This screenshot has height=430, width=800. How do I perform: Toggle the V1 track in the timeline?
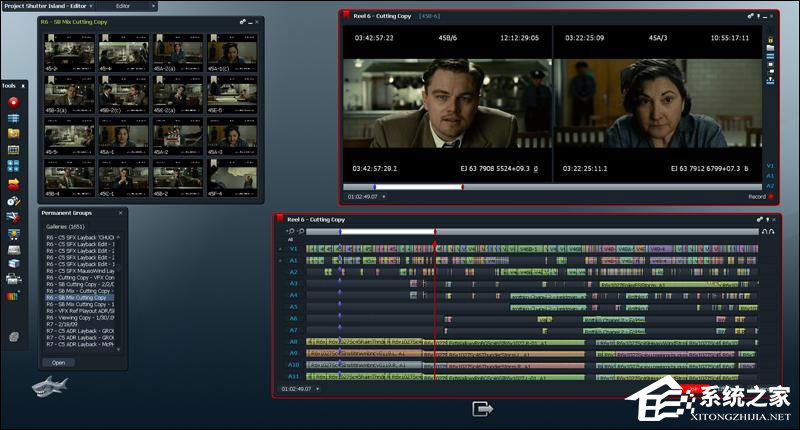coord(293,249)
